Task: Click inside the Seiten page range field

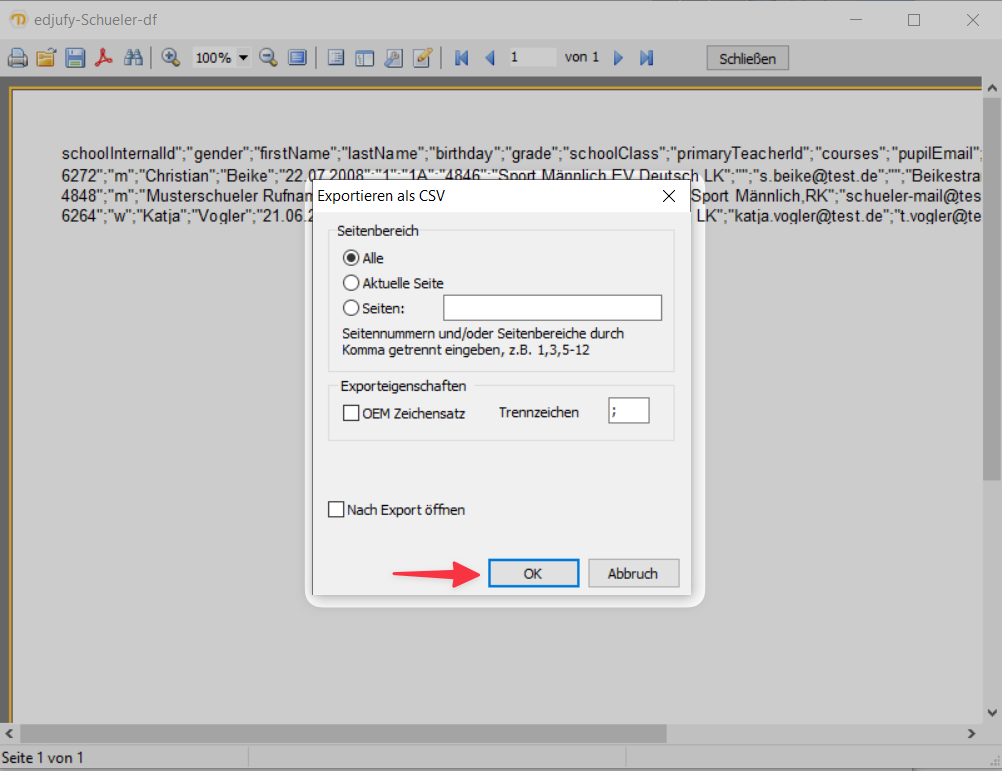Action: pos(552,307)
